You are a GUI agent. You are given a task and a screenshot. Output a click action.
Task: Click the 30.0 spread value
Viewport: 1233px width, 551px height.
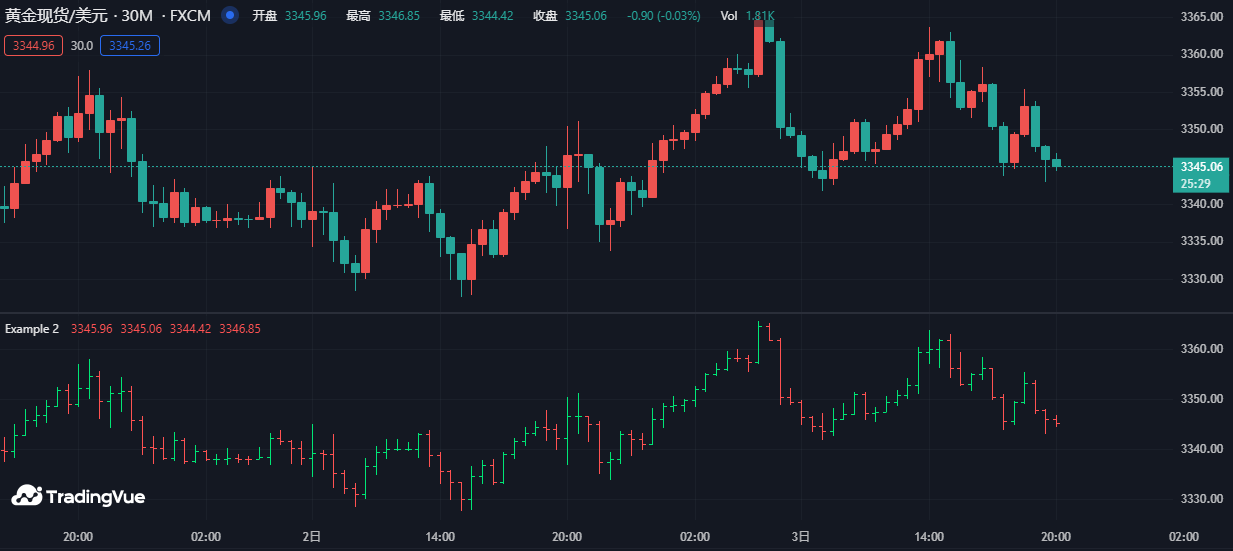click(82, 46)
